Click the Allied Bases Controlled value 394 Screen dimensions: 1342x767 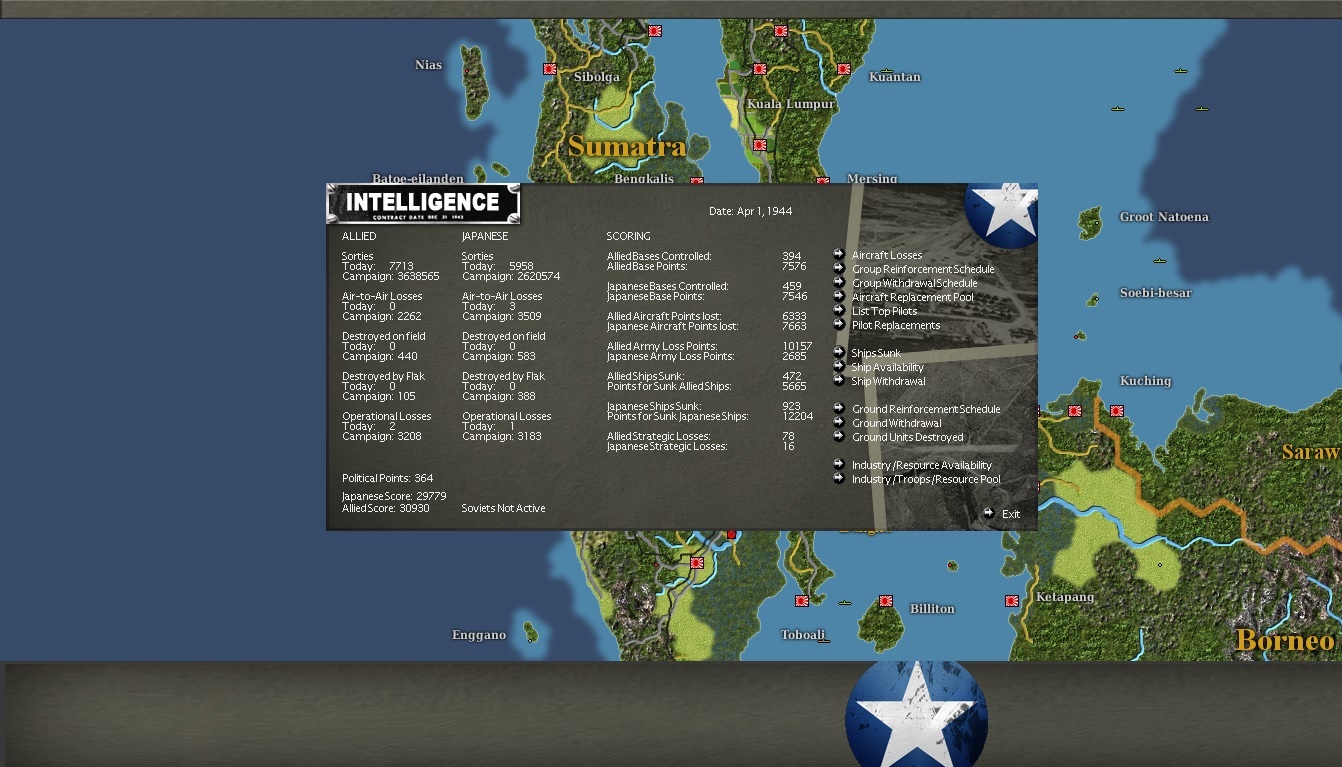pyautogui.click(x=792, y=256)
